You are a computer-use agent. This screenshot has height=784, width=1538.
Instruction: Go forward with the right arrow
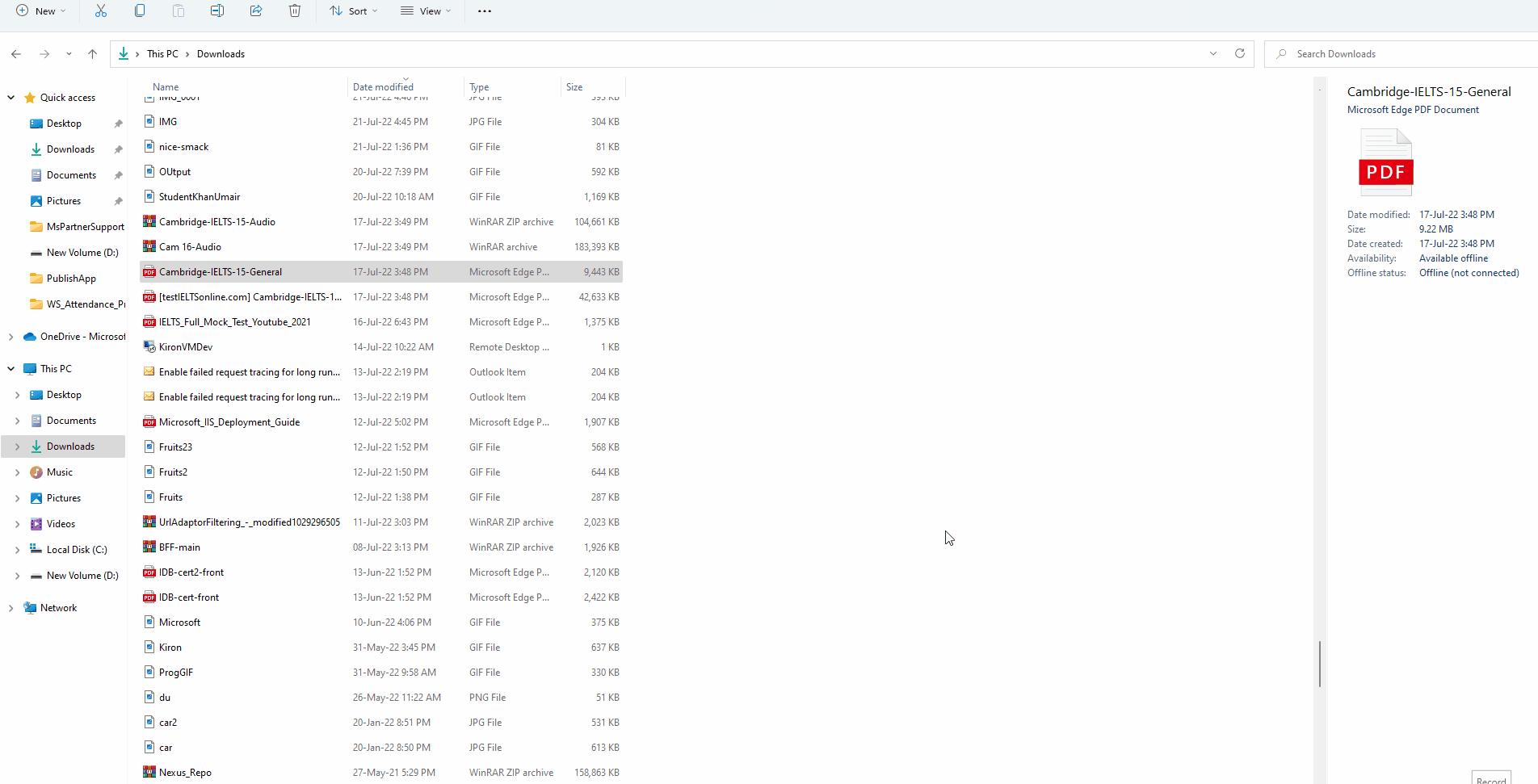44,54
